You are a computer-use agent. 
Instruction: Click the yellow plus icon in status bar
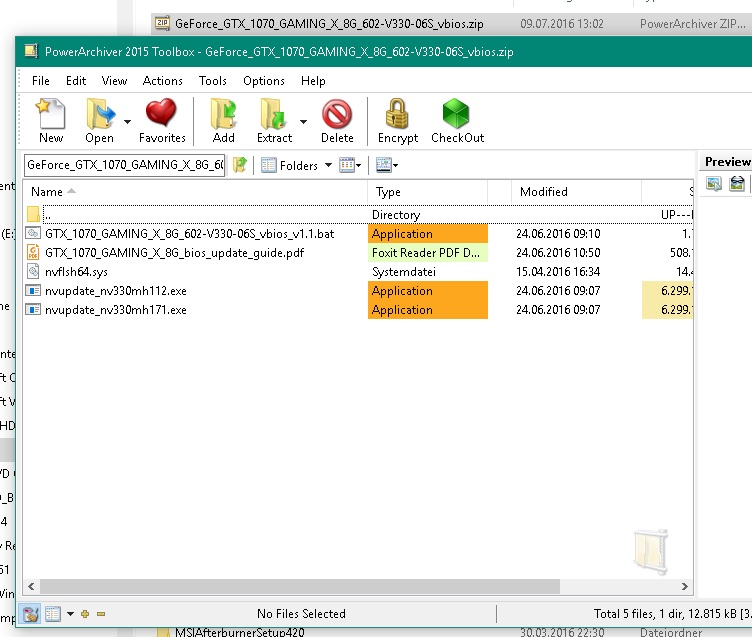[85, 614]
